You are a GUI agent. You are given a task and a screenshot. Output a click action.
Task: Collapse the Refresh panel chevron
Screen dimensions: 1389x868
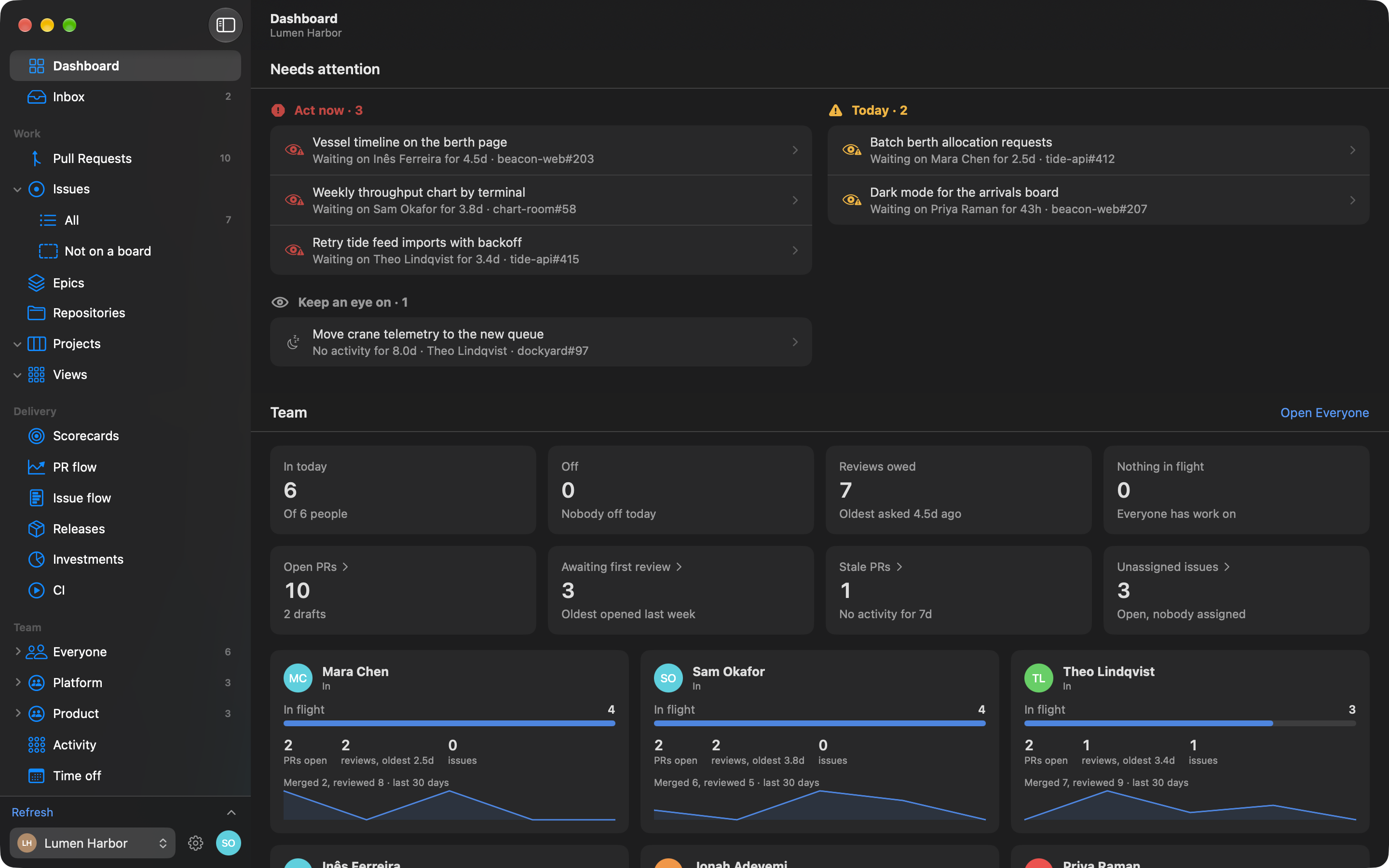pos(231,813)
